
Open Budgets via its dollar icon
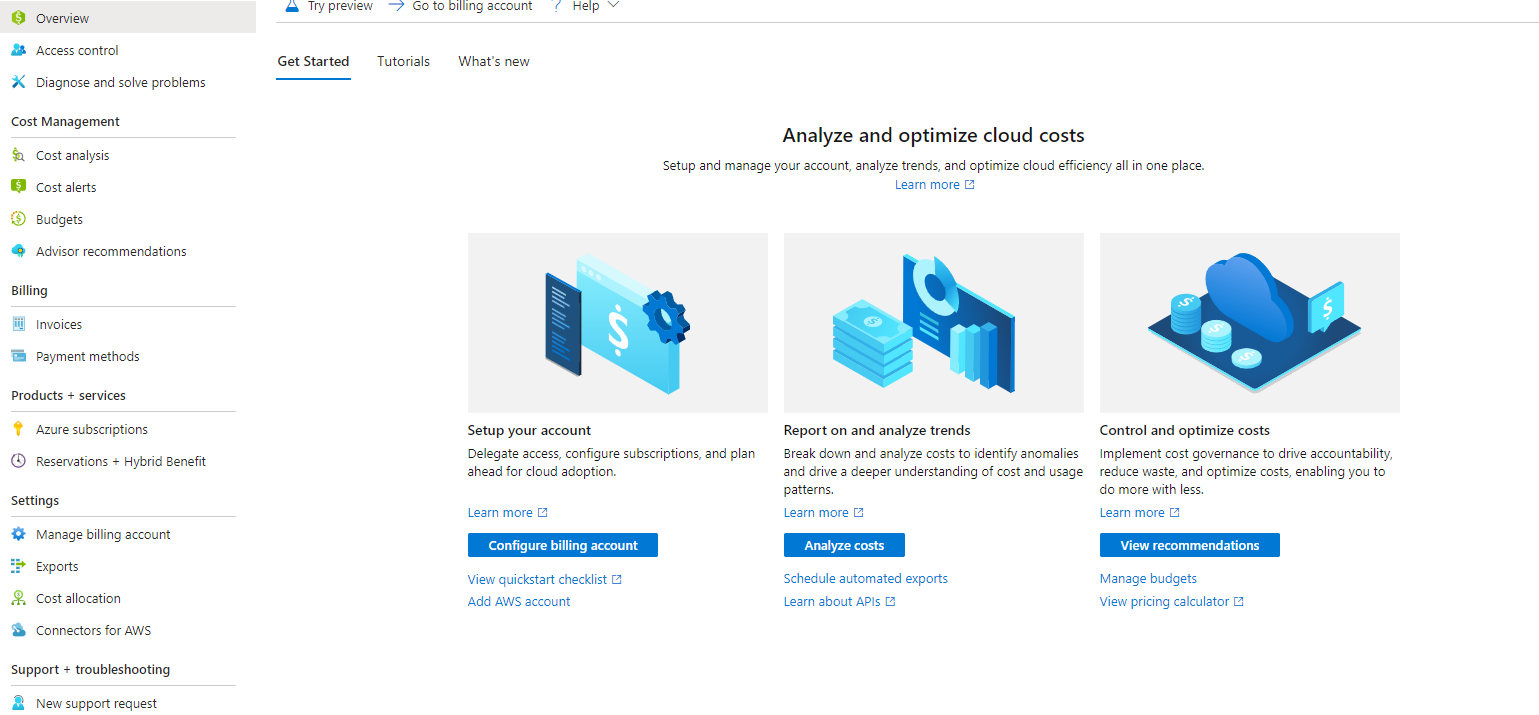pyautogui.click(x=18, y=219)
